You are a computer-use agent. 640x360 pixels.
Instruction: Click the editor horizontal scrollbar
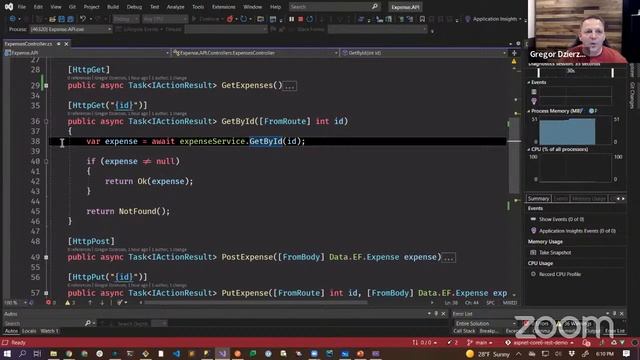(255, 302)
